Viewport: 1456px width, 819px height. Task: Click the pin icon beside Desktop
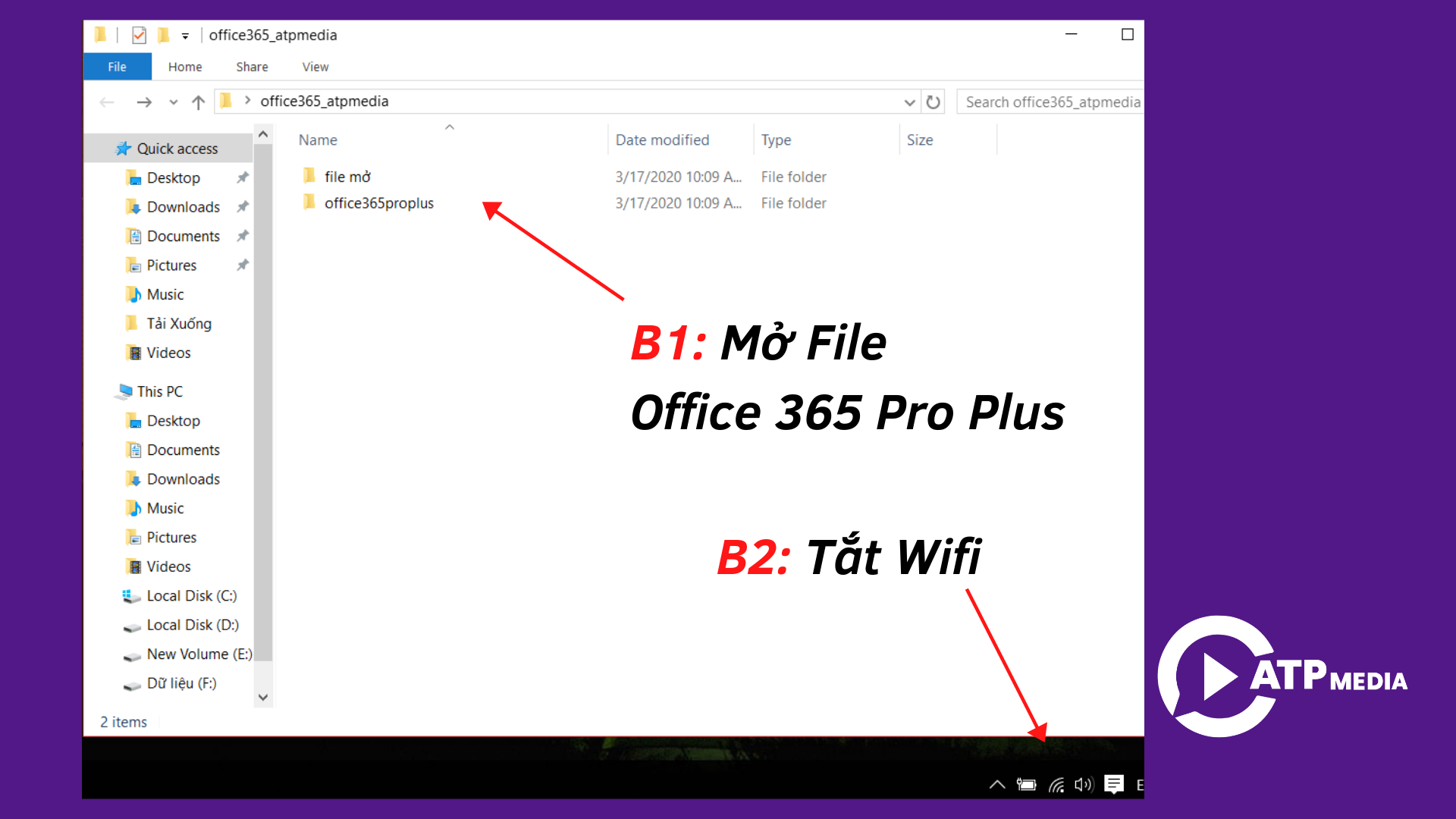(x=243, y=177)
